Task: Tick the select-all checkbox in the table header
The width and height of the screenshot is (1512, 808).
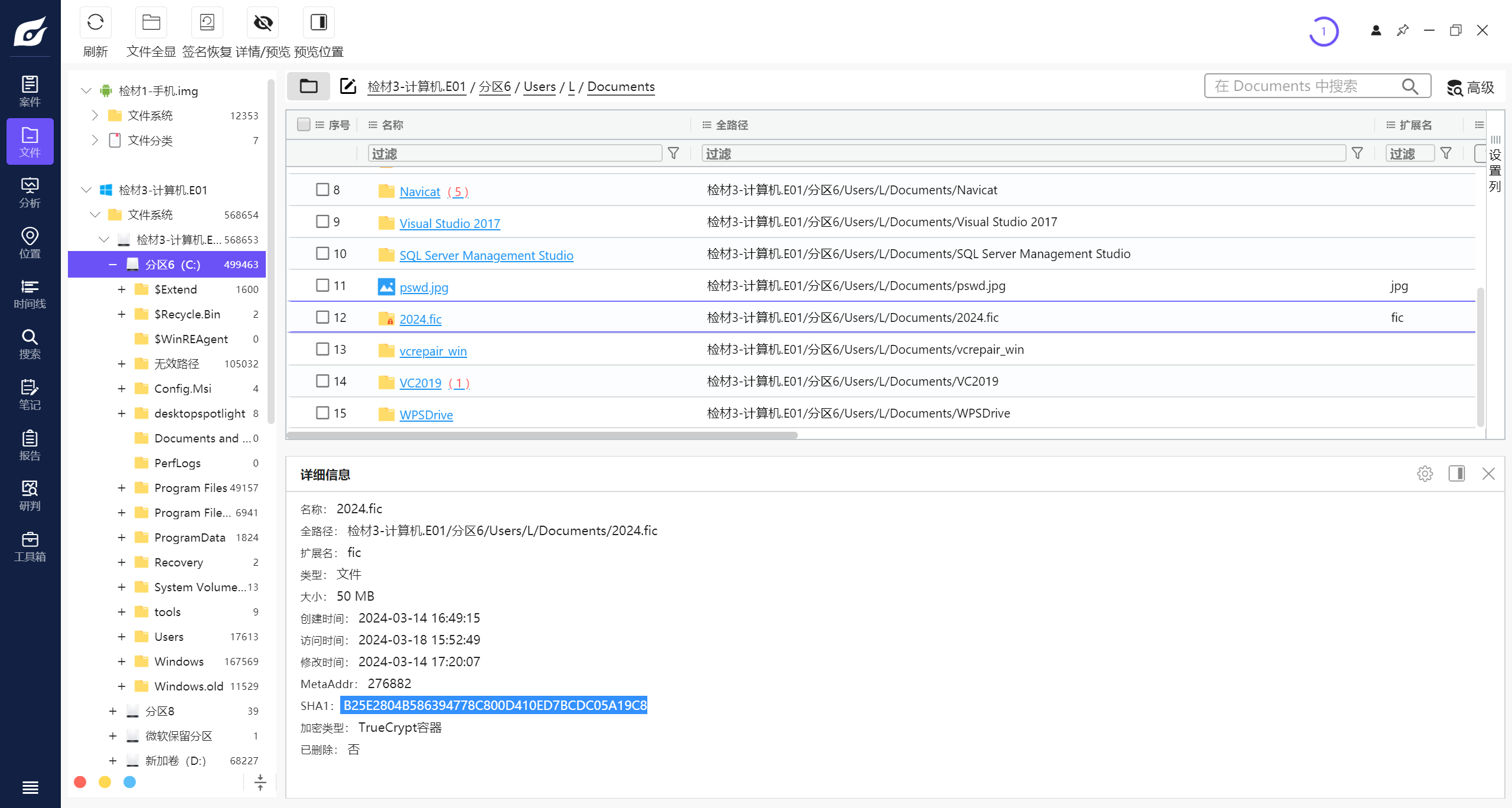Action: pyautogui.click(x=304, y=125)
